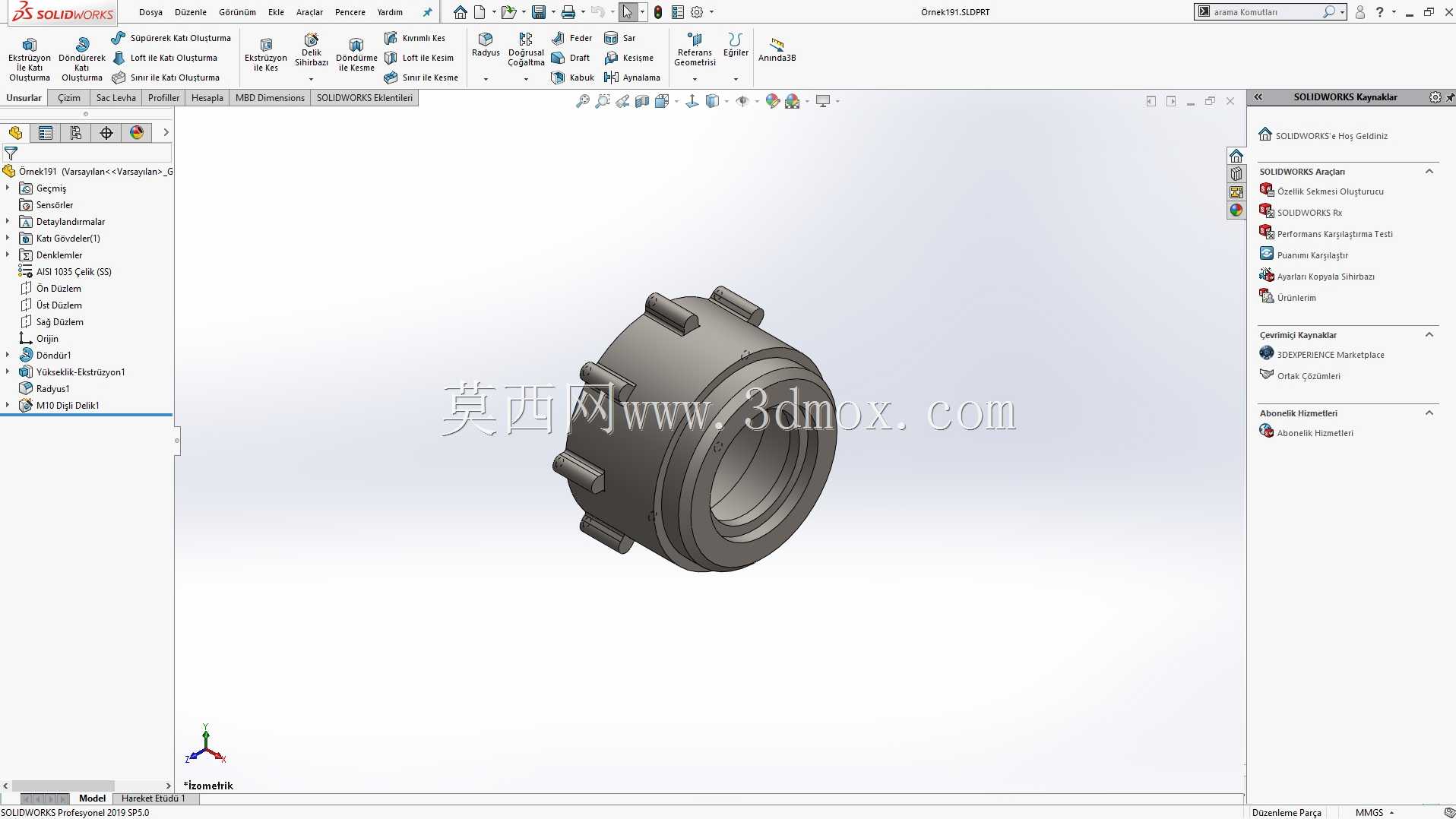Expand Katı Gövdeler(1) tree node
1456x819 pixels.
click(x=8, y=238)
